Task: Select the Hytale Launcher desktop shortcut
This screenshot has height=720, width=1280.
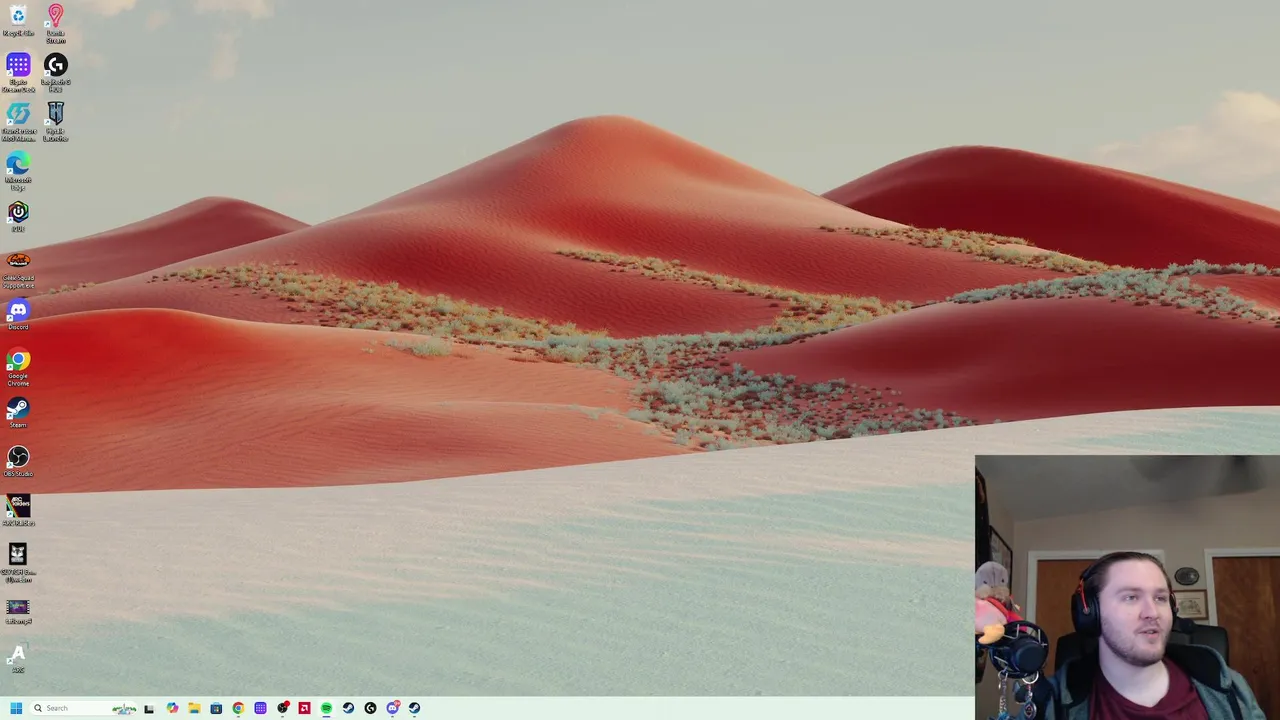Action: click(x=55, y=122)
